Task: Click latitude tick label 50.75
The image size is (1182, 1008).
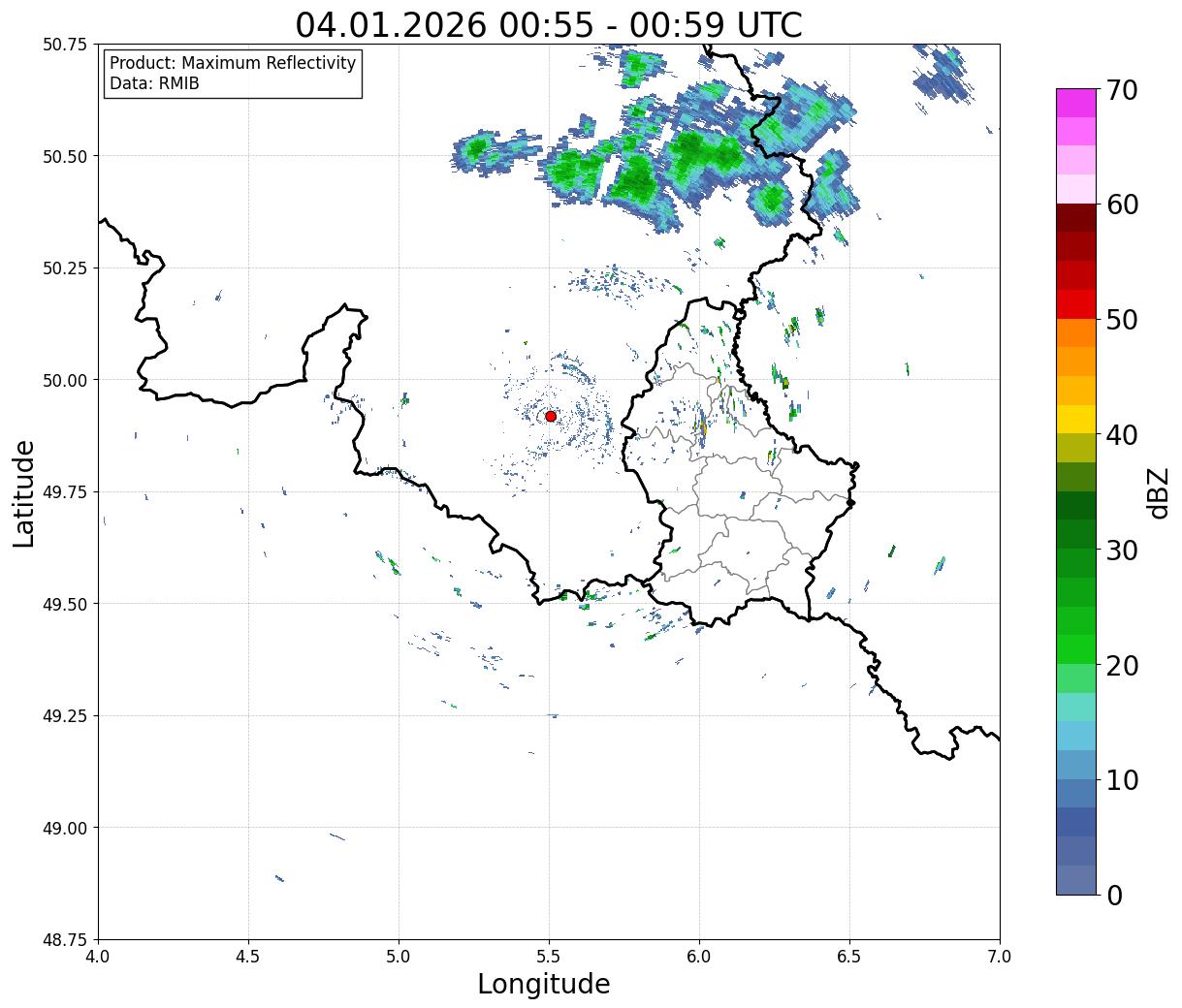Action: point(65,45)
